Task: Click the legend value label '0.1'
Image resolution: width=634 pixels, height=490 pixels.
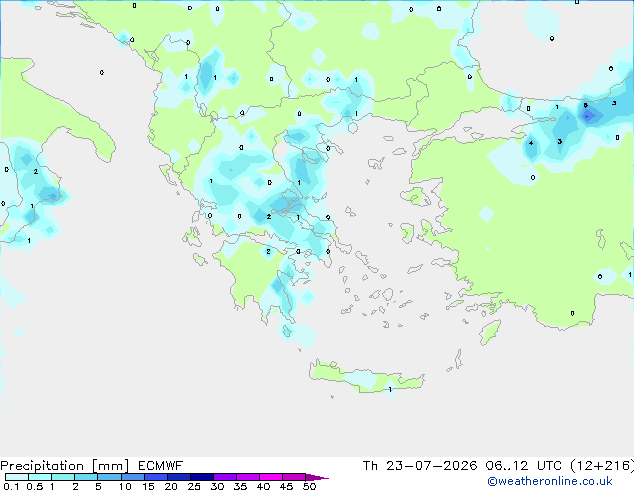Action: (x=11, y=486)
